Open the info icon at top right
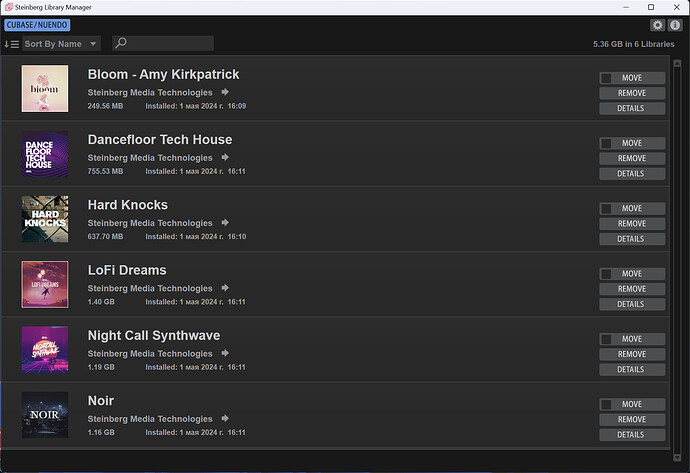The height and width of the screenshot is (473, 690). [x=675, y=25]
